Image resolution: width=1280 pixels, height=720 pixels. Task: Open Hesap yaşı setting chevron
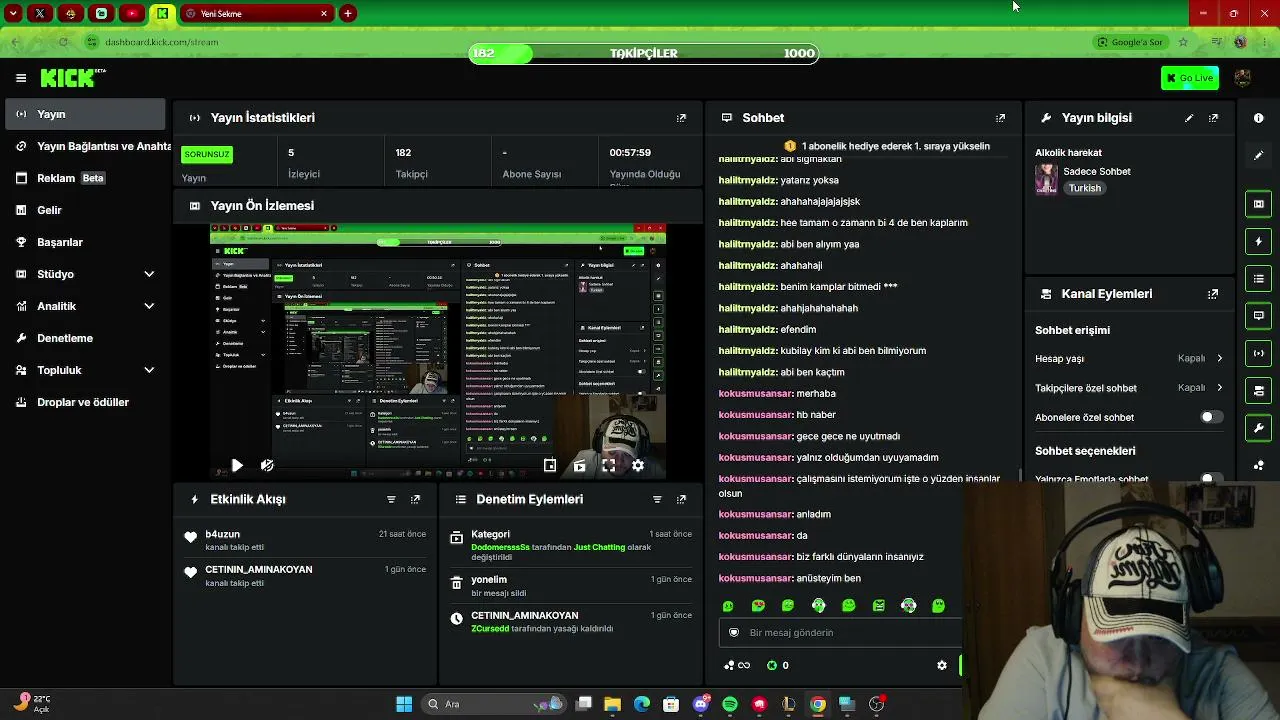coord(1219,358)
